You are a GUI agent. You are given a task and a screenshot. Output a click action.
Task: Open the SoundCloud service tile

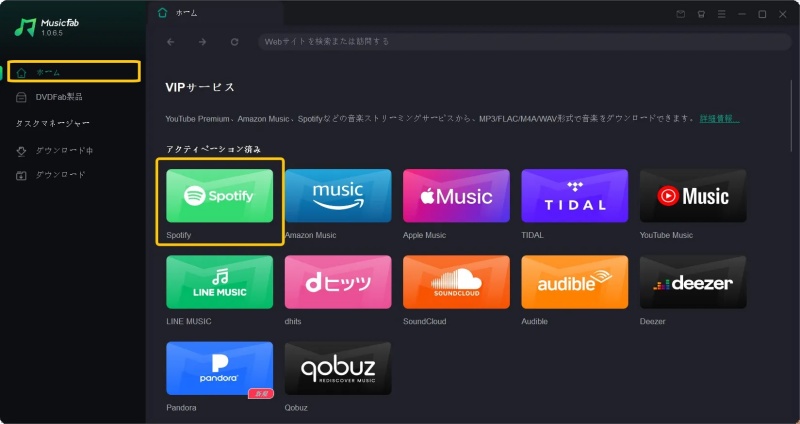click(x=456, y=282)
